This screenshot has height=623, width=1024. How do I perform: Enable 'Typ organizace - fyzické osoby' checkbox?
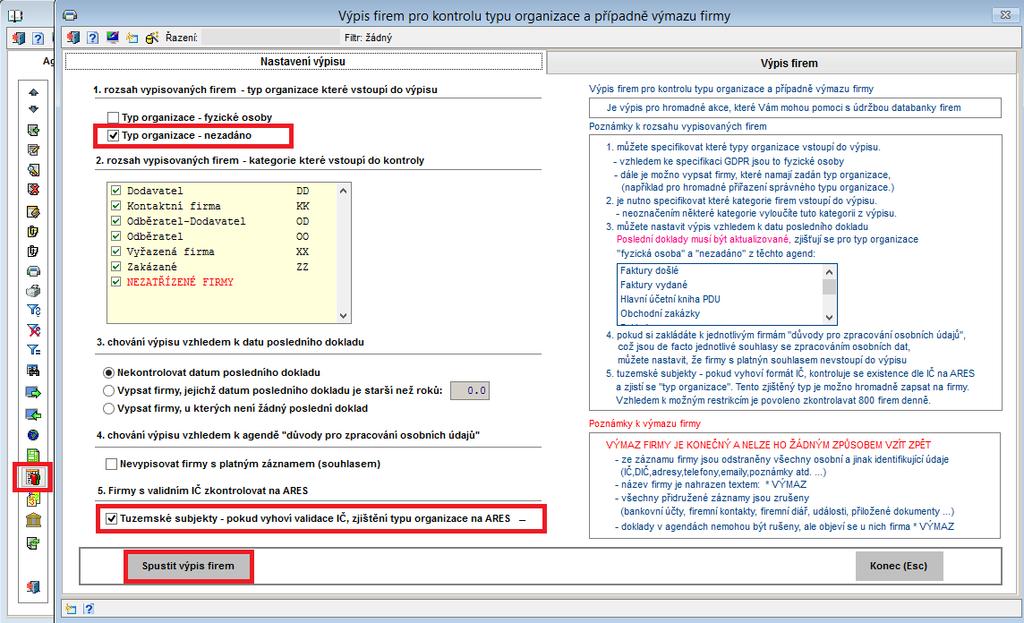(x=113, y=118)
